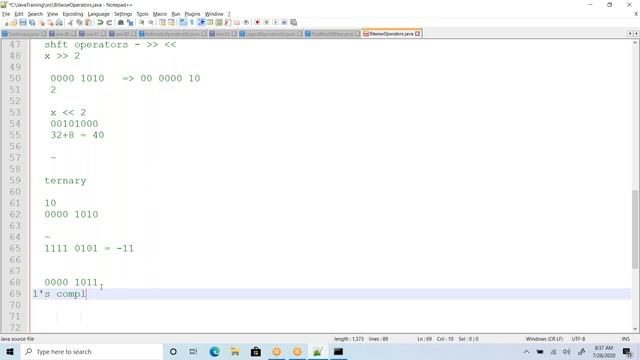
Task: Open Microsoft Edge from the taskbar
Action: click(214, 351)
